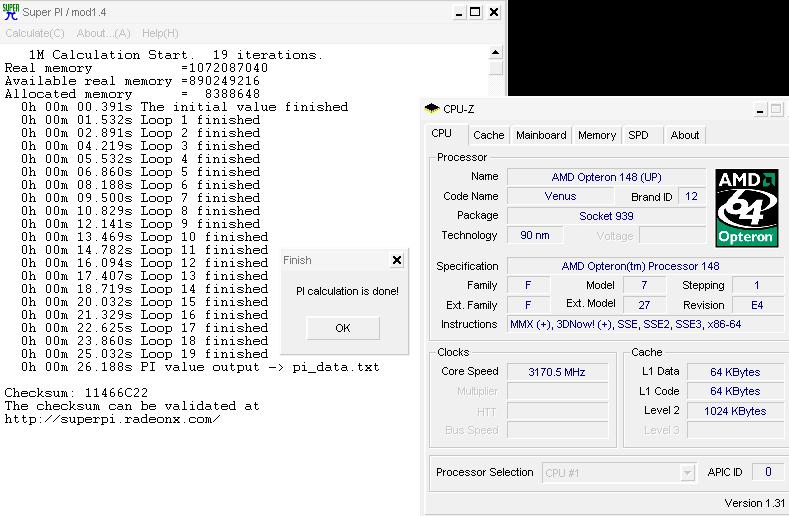Click the scroll-up arrow in Super PI log
This screenshot has width=789, height=516.
click(x=495, y=52)
